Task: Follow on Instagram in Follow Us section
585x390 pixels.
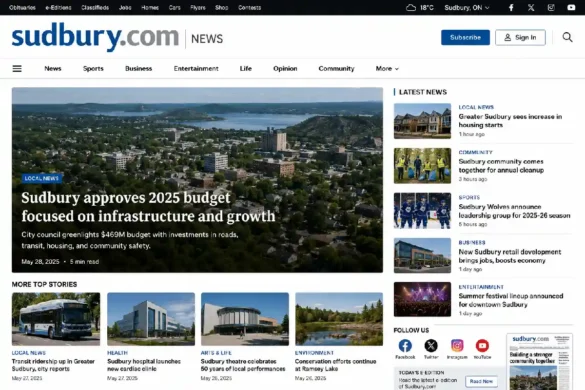Action: pos(457,346)
